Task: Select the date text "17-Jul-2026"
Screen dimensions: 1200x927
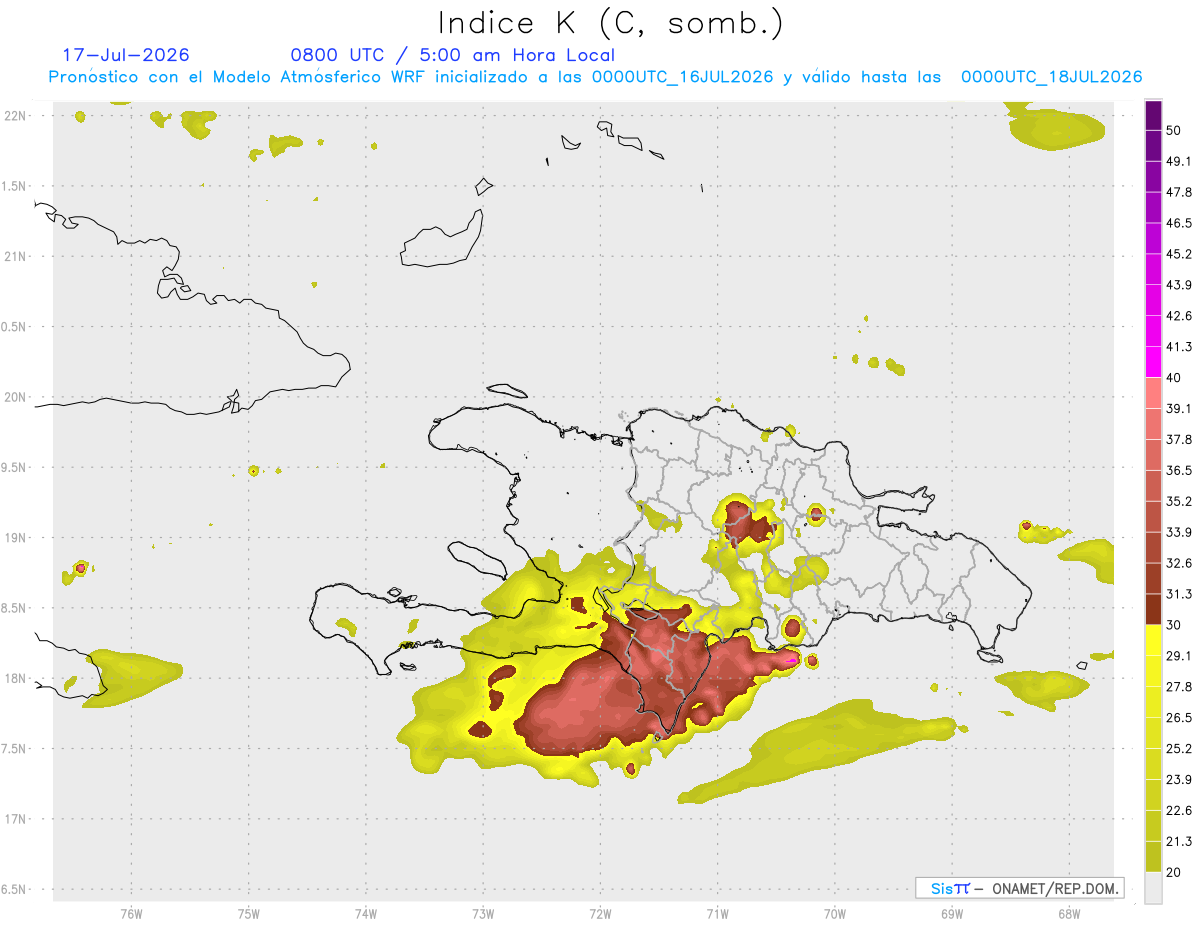Action: click(126, 55)
